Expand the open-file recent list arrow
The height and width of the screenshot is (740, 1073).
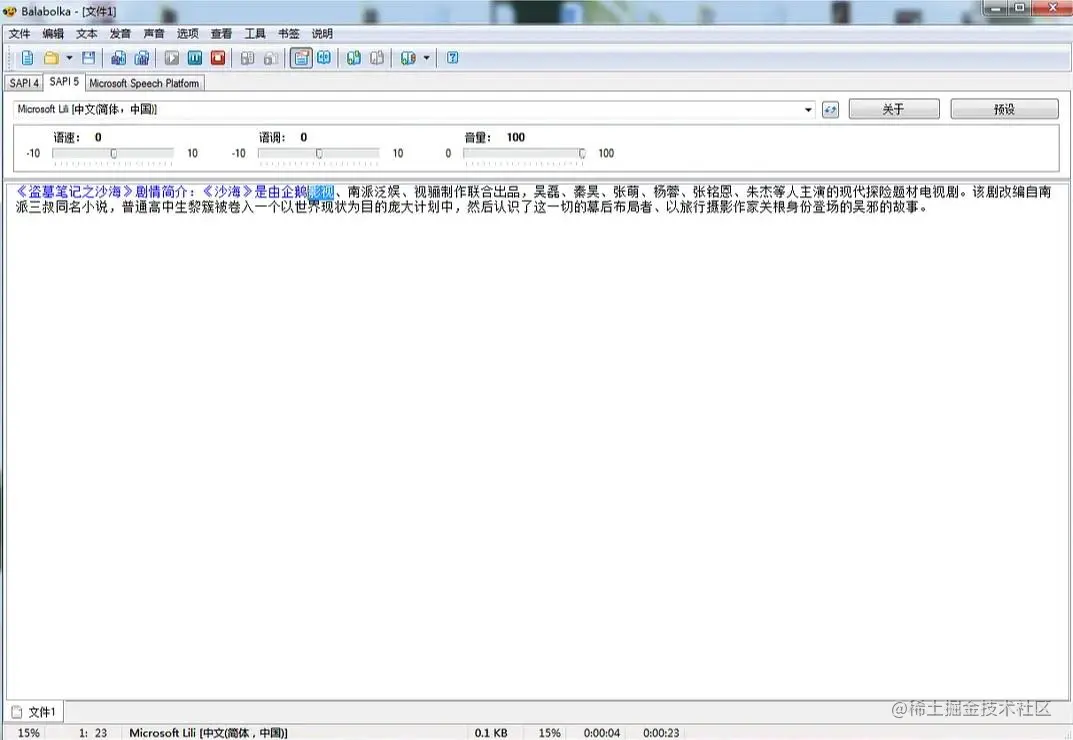tap(69, 58)
